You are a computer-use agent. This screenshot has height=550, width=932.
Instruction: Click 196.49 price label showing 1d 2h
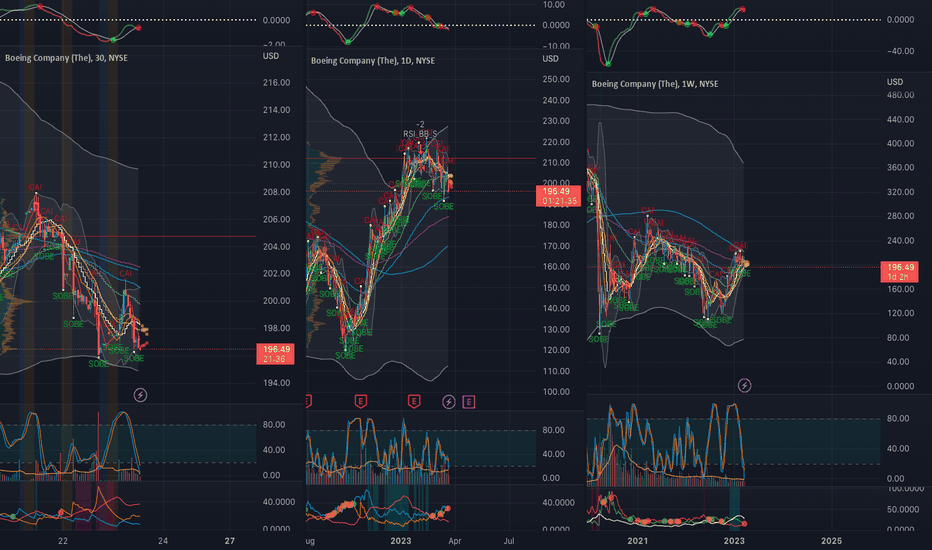click(x=899, y=272)
